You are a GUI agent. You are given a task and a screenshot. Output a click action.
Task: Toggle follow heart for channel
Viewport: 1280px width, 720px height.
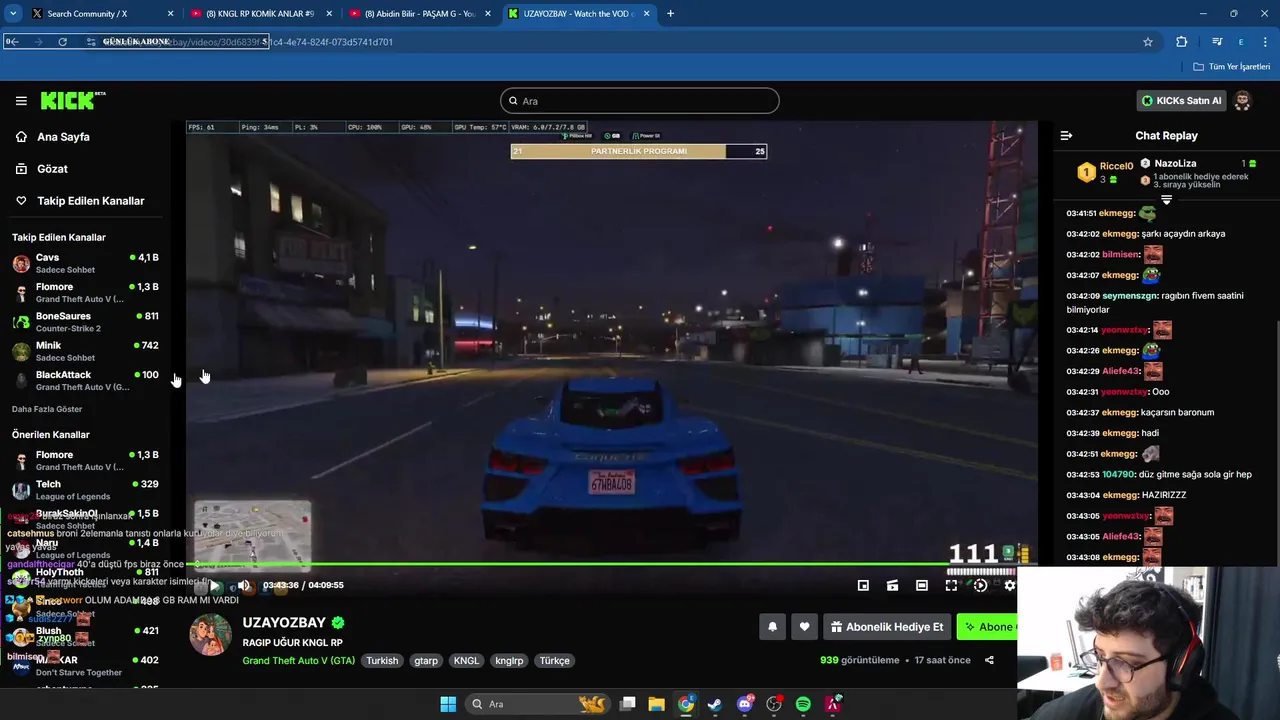pyautogui.click(x=804, y=627)
